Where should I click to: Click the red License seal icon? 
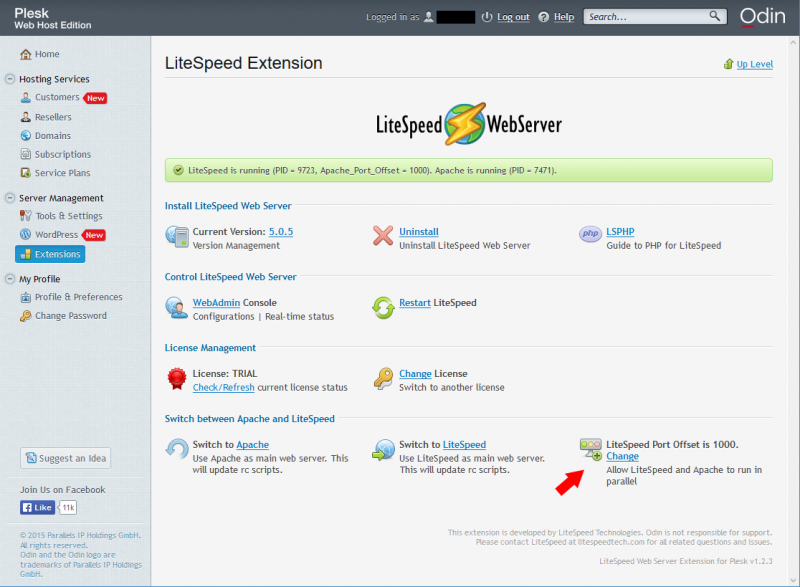177,379
